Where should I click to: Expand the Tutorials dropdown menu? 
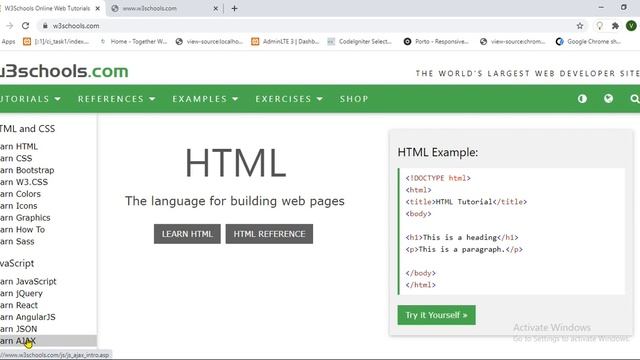pos(30,99)
